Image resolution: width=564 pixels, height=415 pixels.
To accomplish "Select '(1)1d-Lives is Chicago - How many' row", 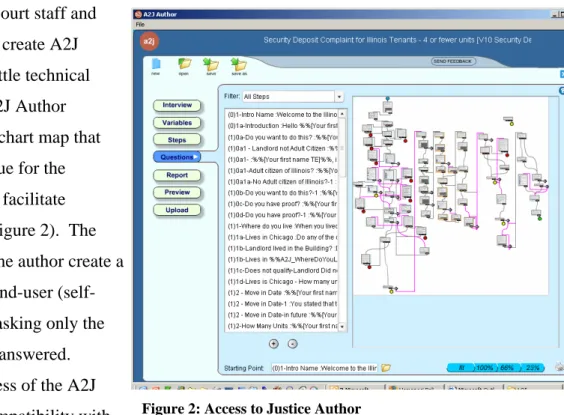I will point(282,282).
